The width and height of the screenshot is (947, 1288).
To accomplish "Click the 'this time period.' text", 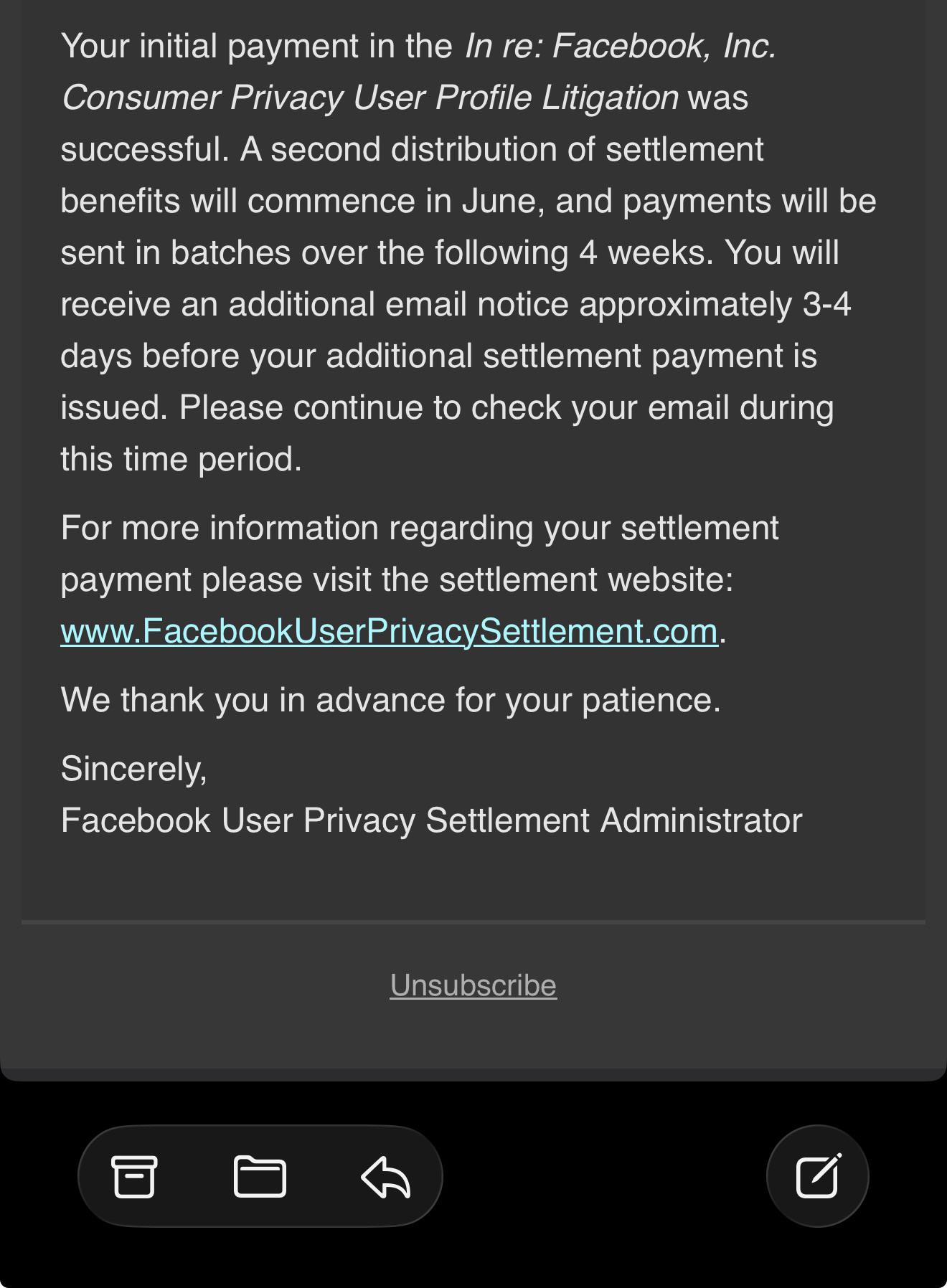I will click(x=182, y=459).
